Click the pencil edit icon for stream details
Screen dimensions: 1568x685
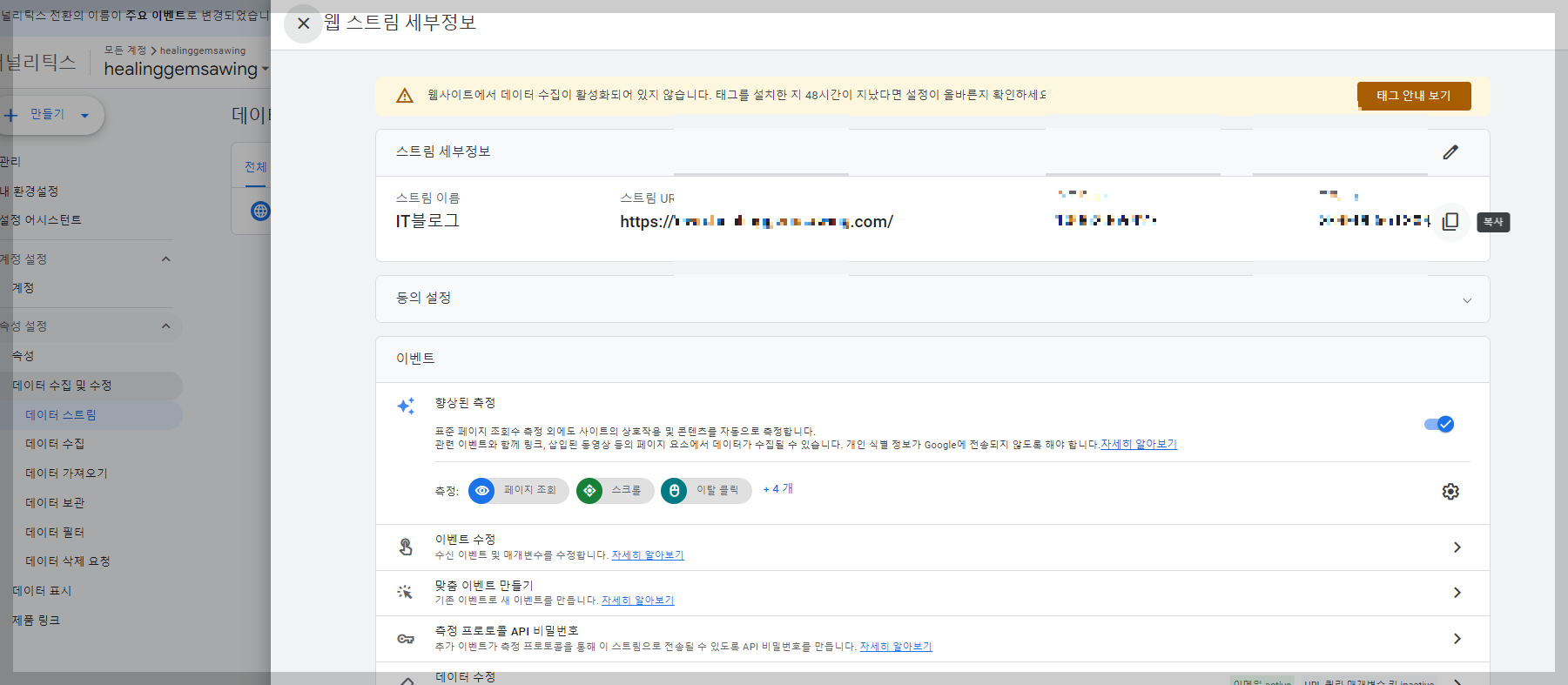(1450, 152)
